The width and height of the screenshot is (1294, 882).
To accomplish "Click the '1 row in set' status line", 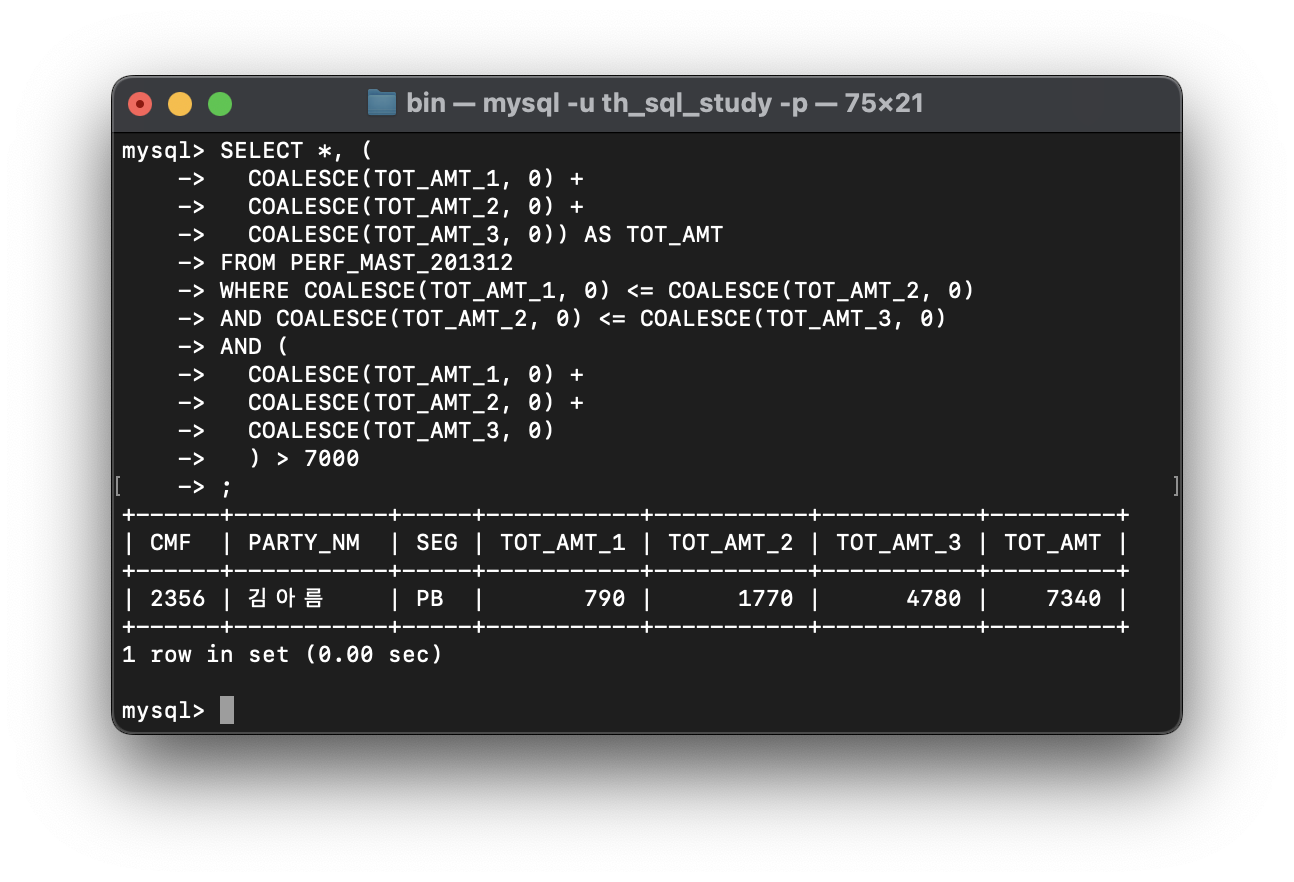I will click(282, 654).
